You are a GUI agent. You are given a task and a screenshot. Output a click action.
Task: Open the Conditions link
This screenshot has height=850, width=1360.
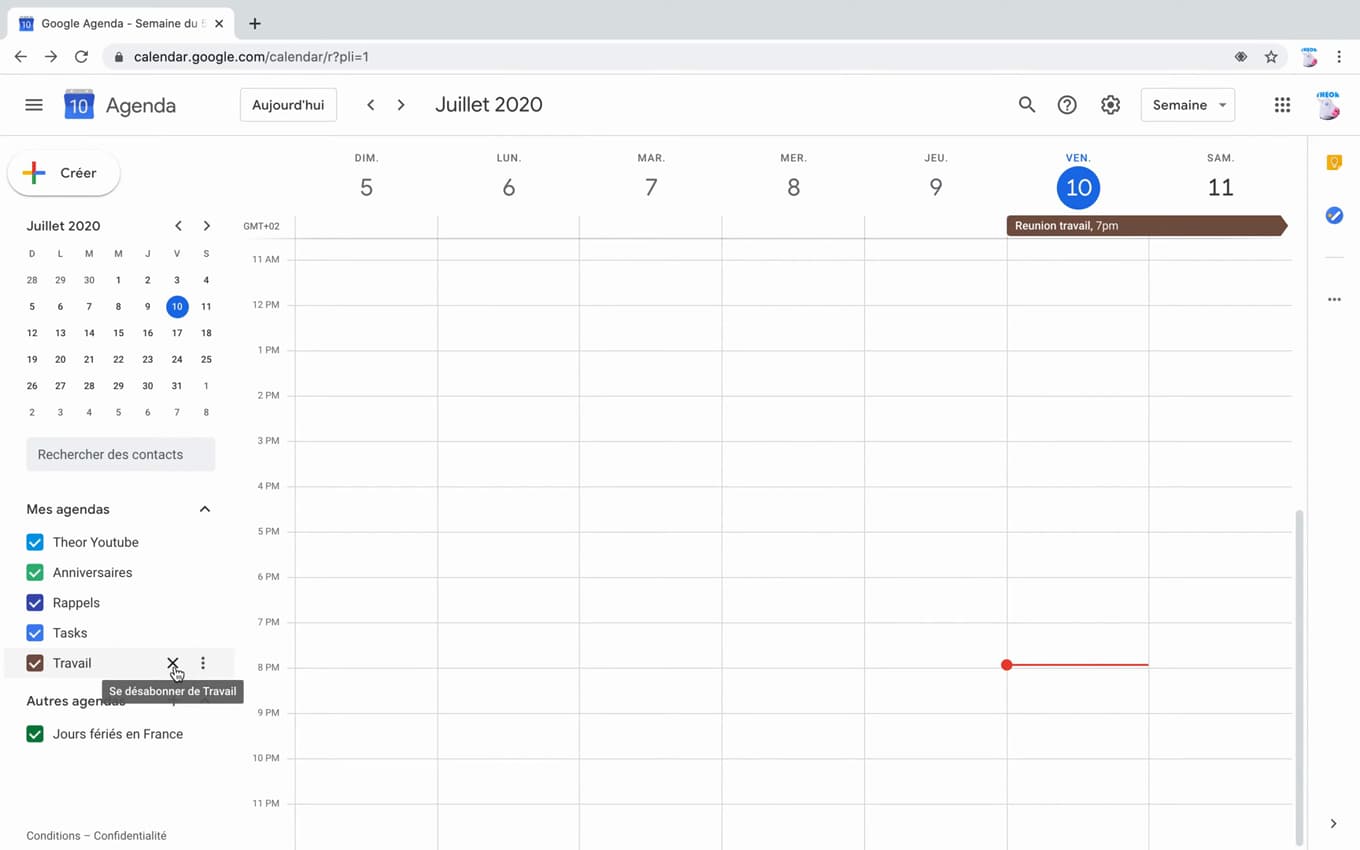[54, 836]
